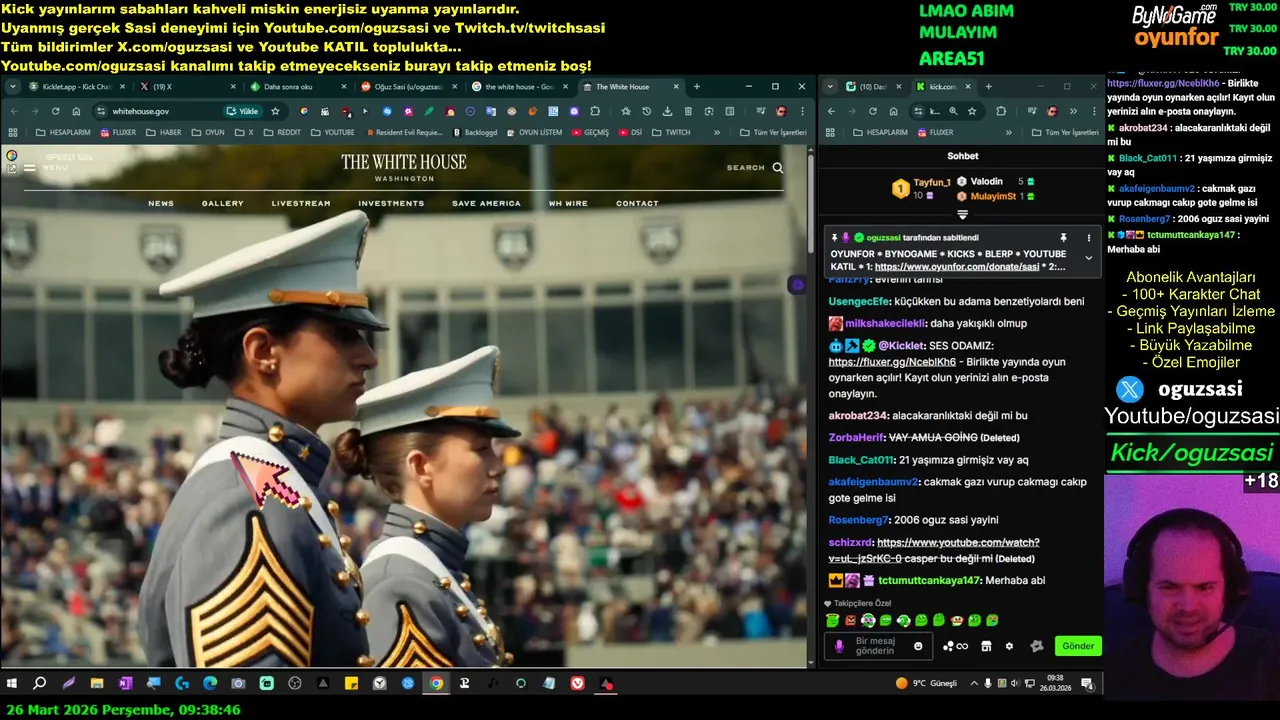Open the OYUN LİSTEM bookmark
Screen dimensions: 1280x720
point(533,132)
